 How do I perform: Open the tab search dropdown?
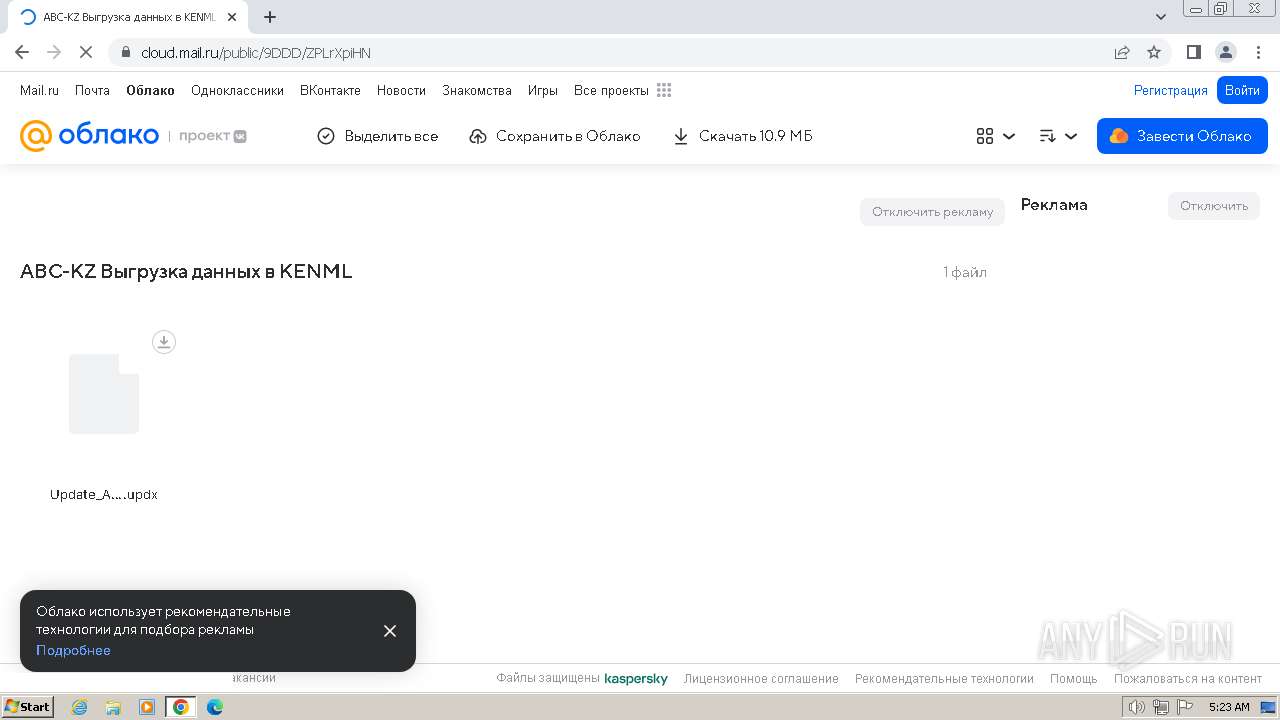1161,17
